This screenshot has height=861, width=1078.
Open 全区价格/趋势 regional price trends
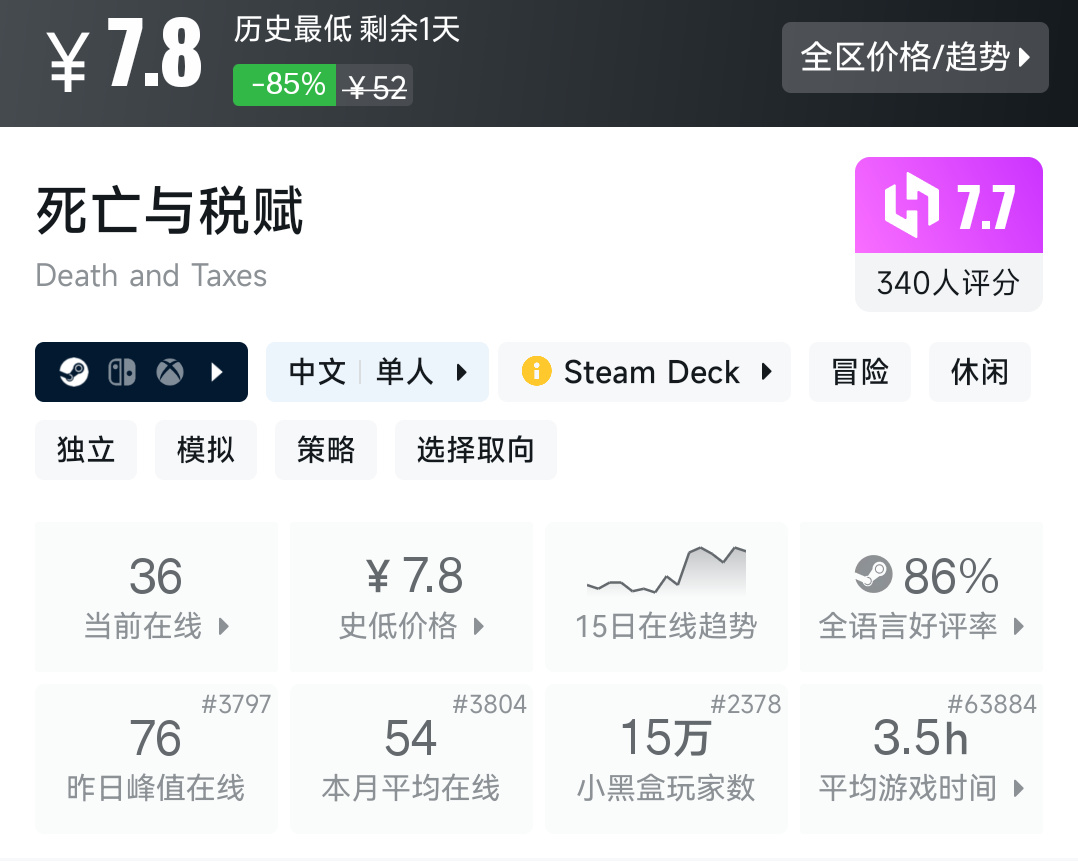coord(914,58)
